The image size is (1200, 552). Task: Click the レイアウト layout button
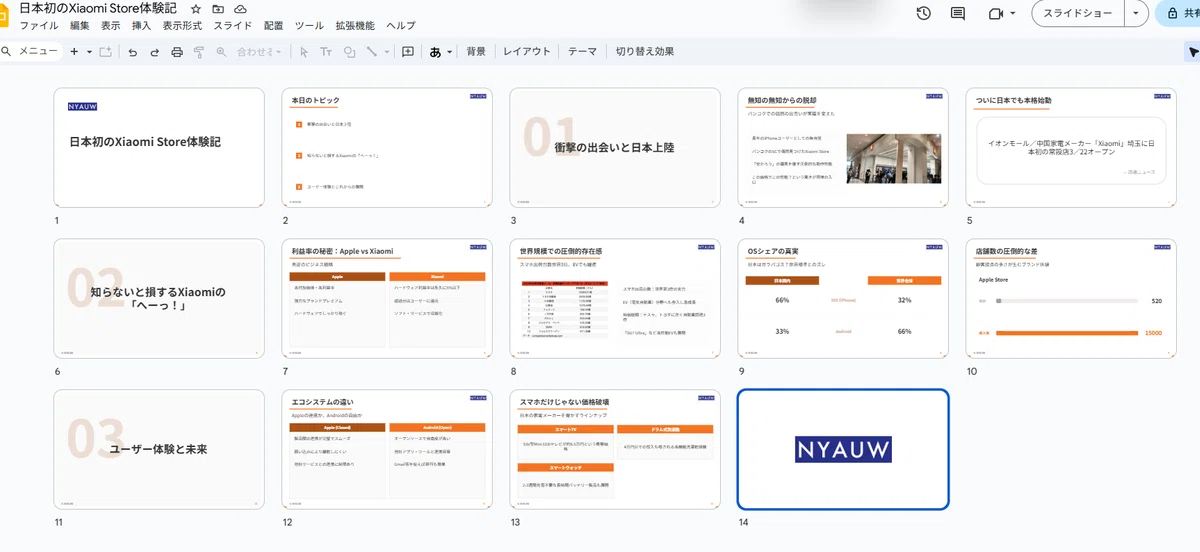point(527,51)
